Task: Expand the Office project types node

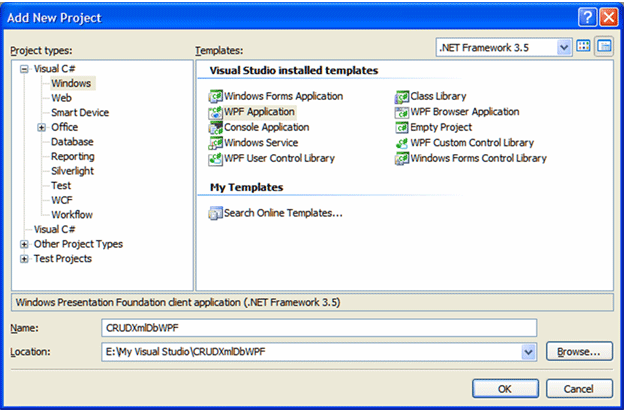Action: [x=41, y=128]
